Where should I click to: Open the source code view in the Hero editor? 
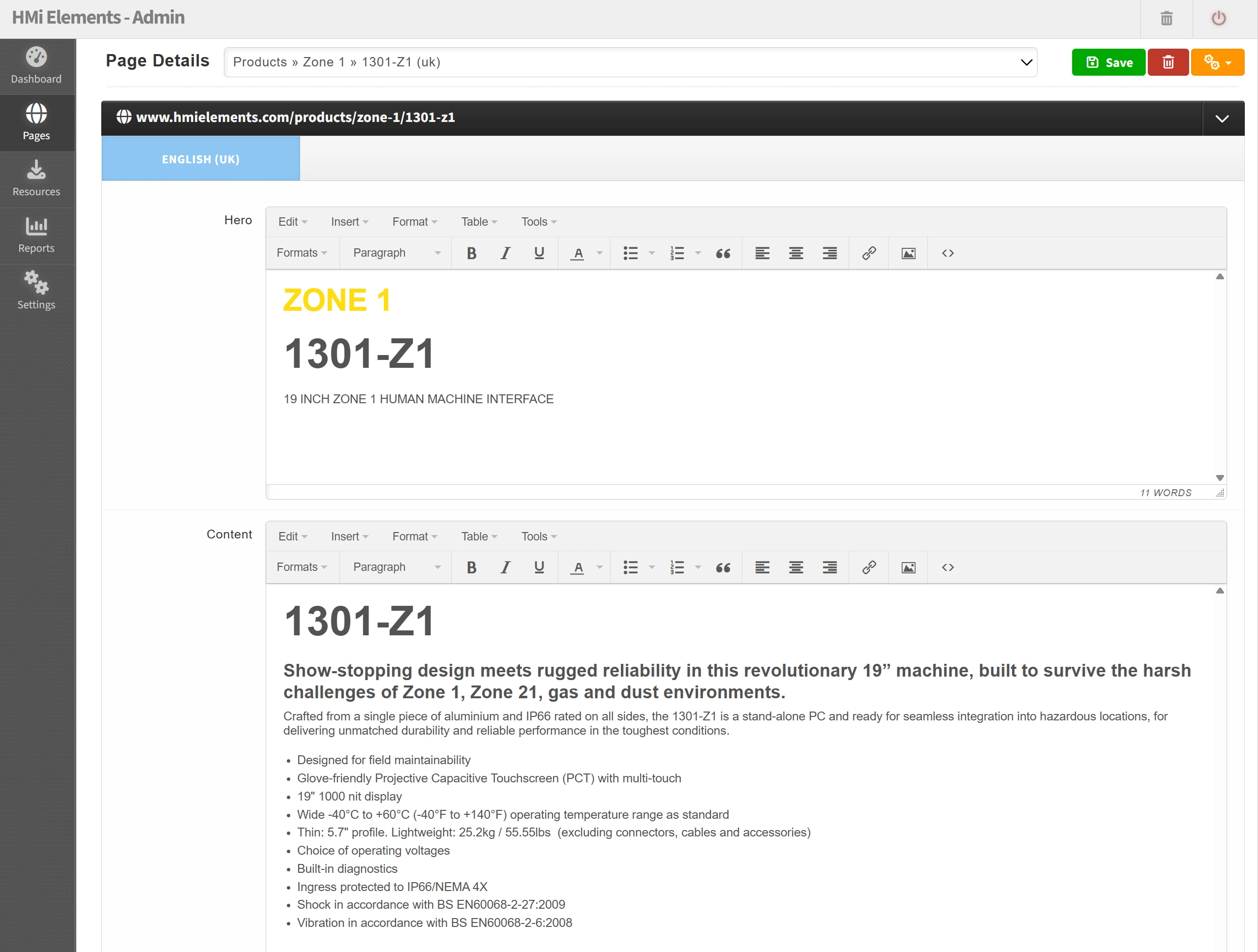tap(947, 253)
